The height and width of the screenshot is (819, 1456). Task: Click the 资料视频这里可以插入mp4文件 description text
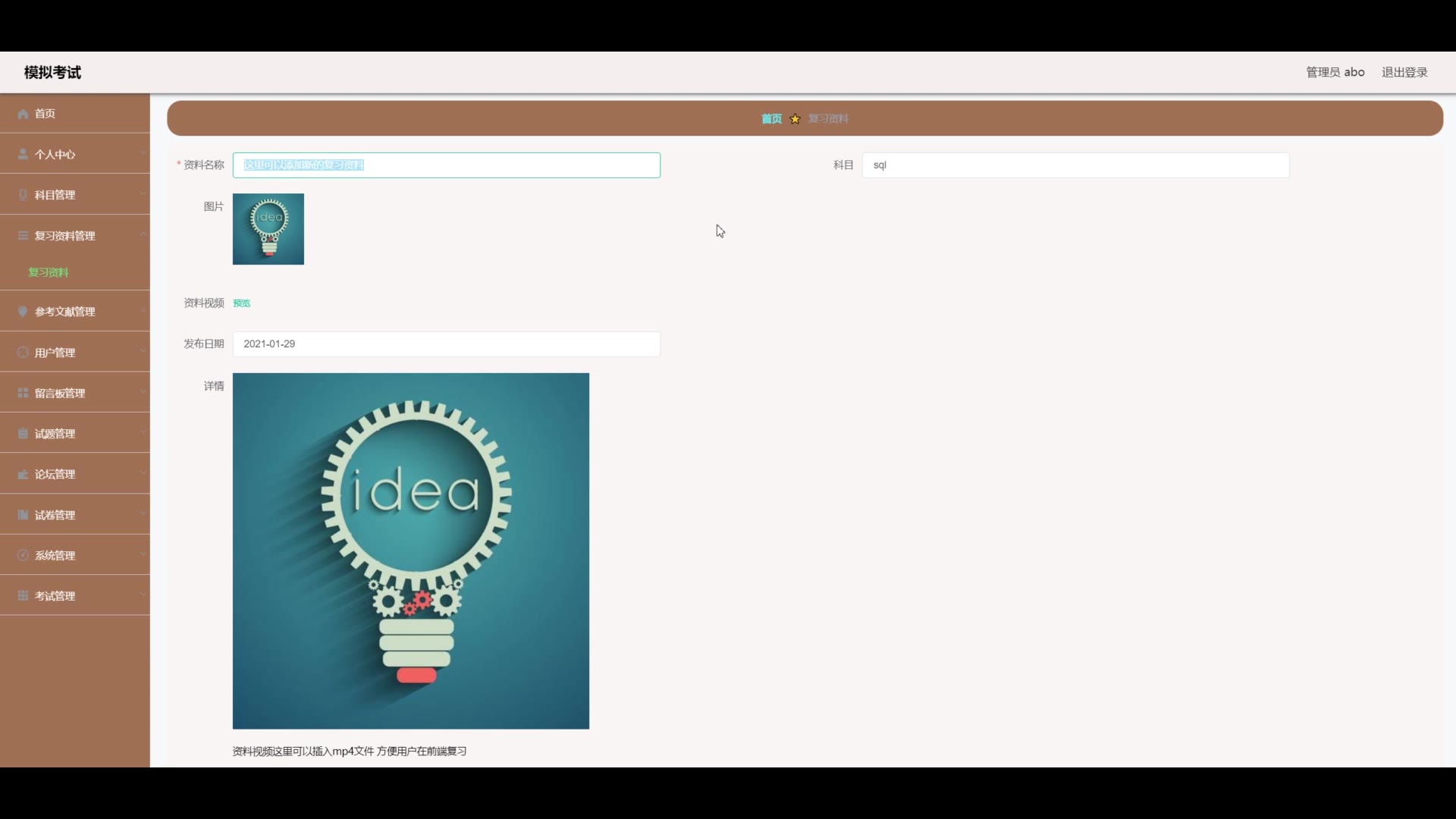click(350, 752)
